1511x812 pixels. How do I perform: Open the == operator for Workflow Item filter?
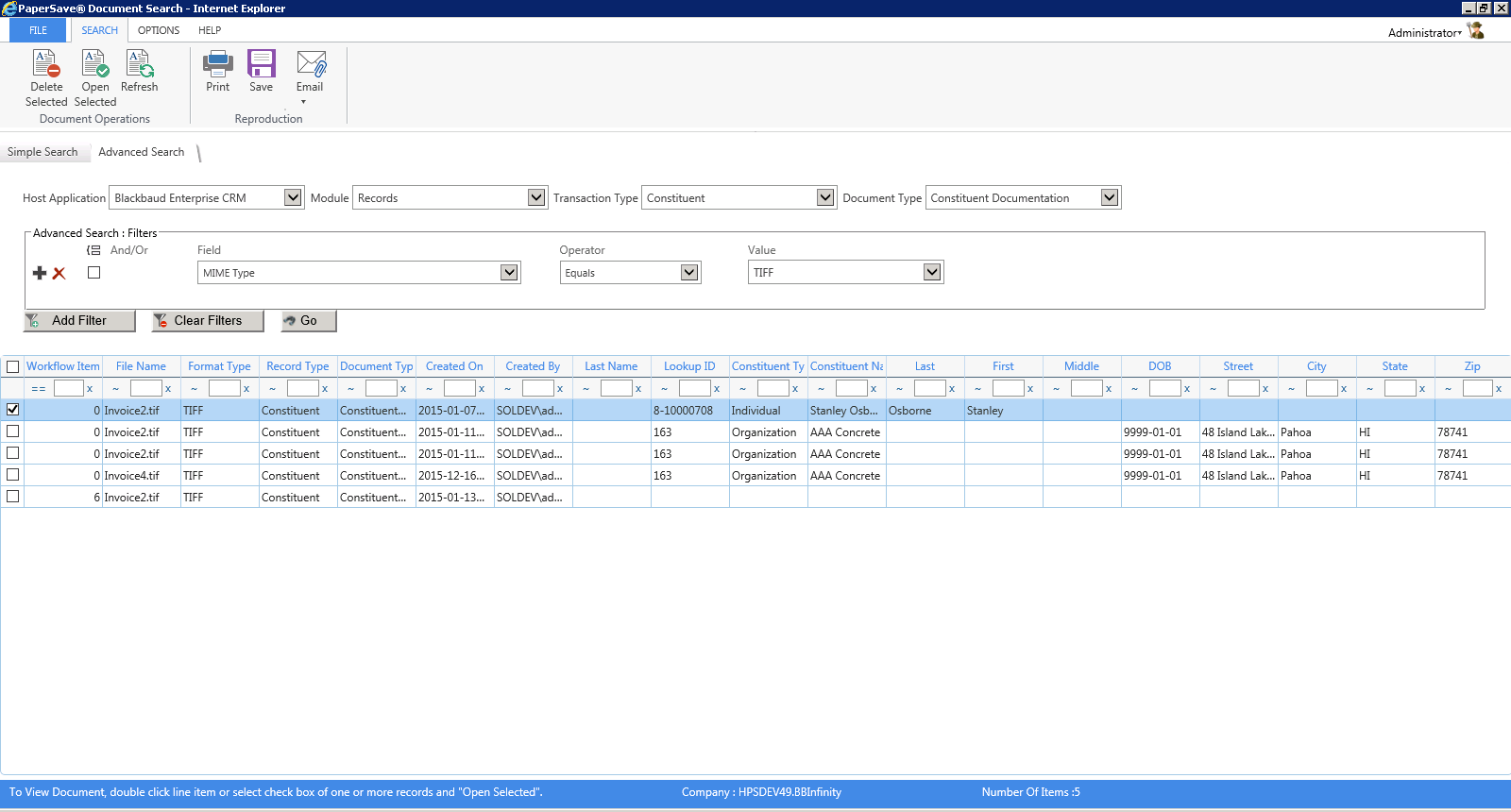pyautogui.click(x=39, y=389)
